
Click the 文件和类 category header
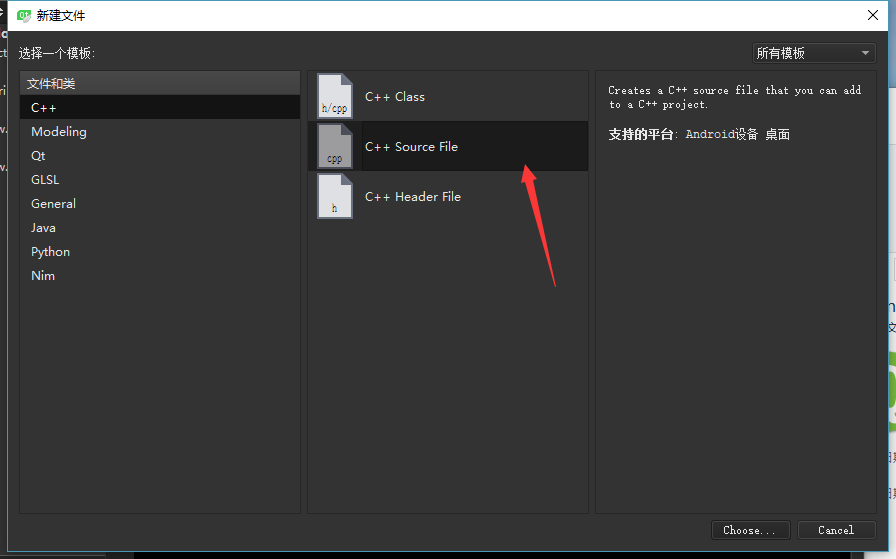tap(160, 83)
